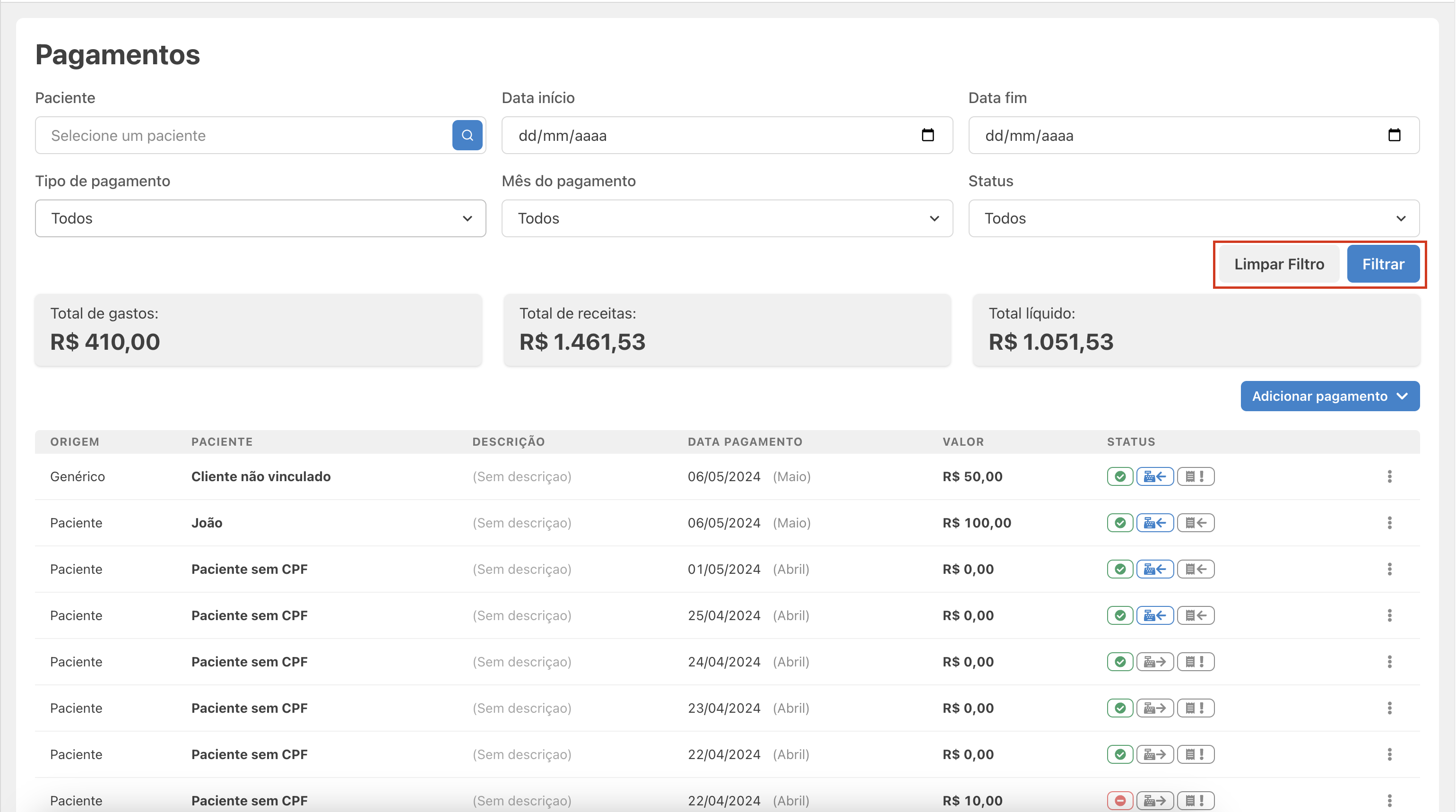Click the patient search magnifier icon
Screen dimensions: 1456x812
(x=467, y=135)
